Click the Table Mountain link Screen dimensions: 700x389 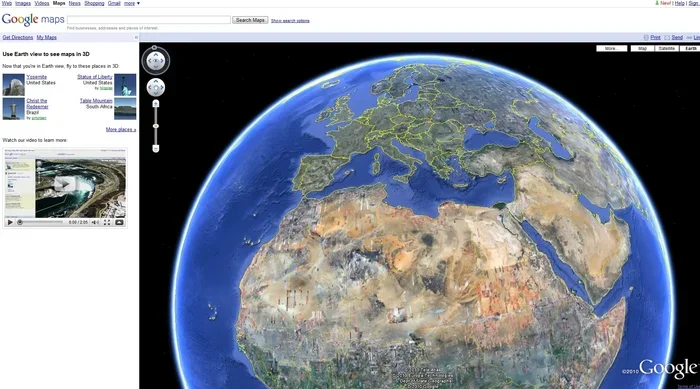click(x=96, y=101)
